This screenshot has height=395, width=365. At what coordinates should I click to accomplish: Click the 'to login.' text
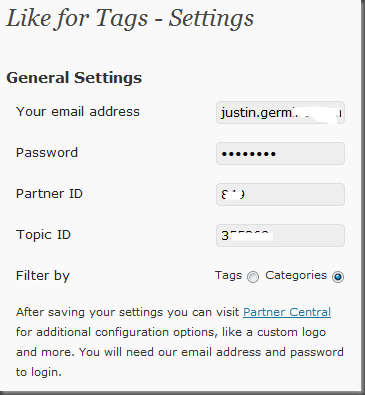pos(39,372)
